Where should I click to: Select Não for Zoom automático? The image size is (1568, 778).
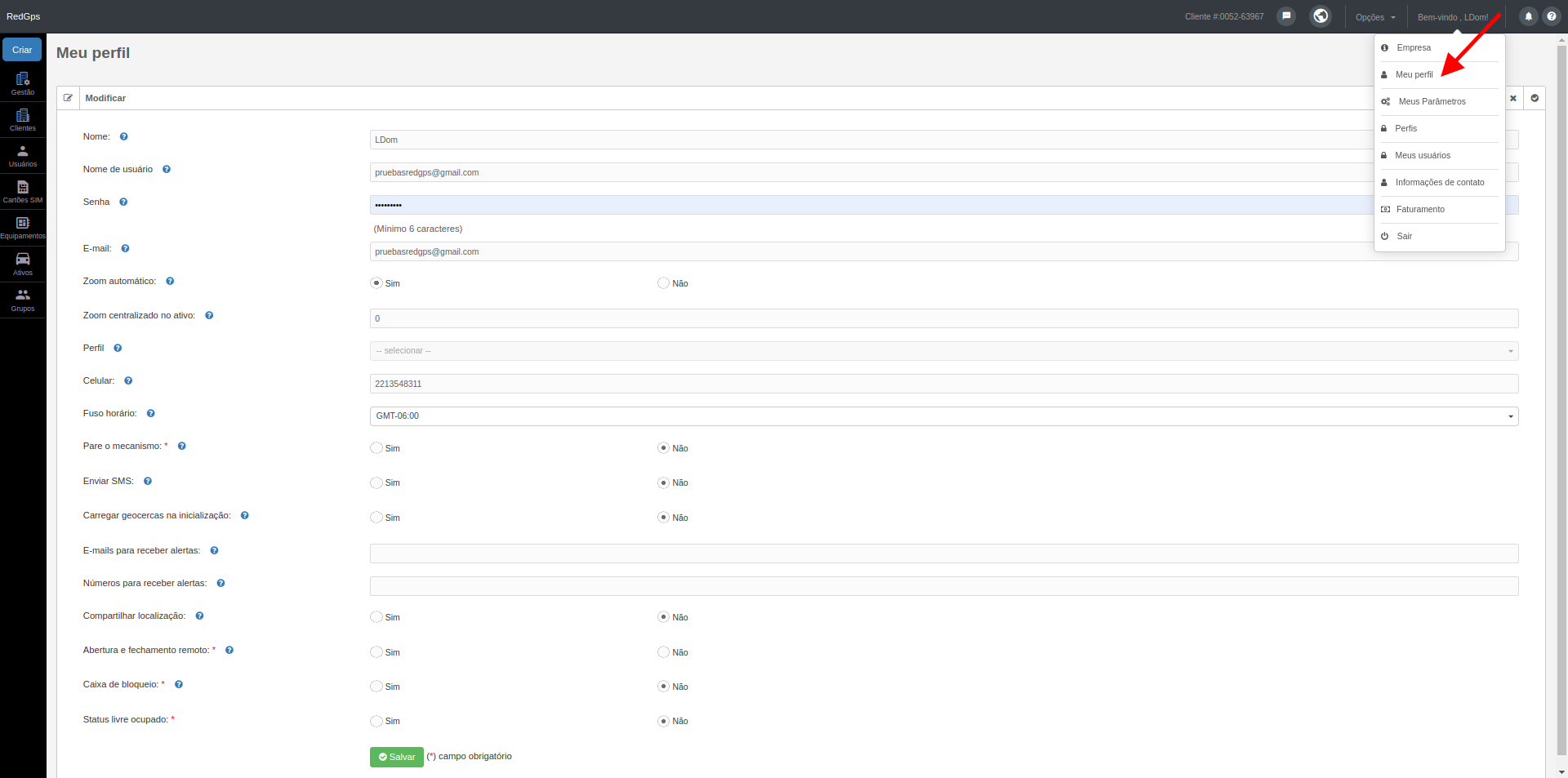pos(663,283)
